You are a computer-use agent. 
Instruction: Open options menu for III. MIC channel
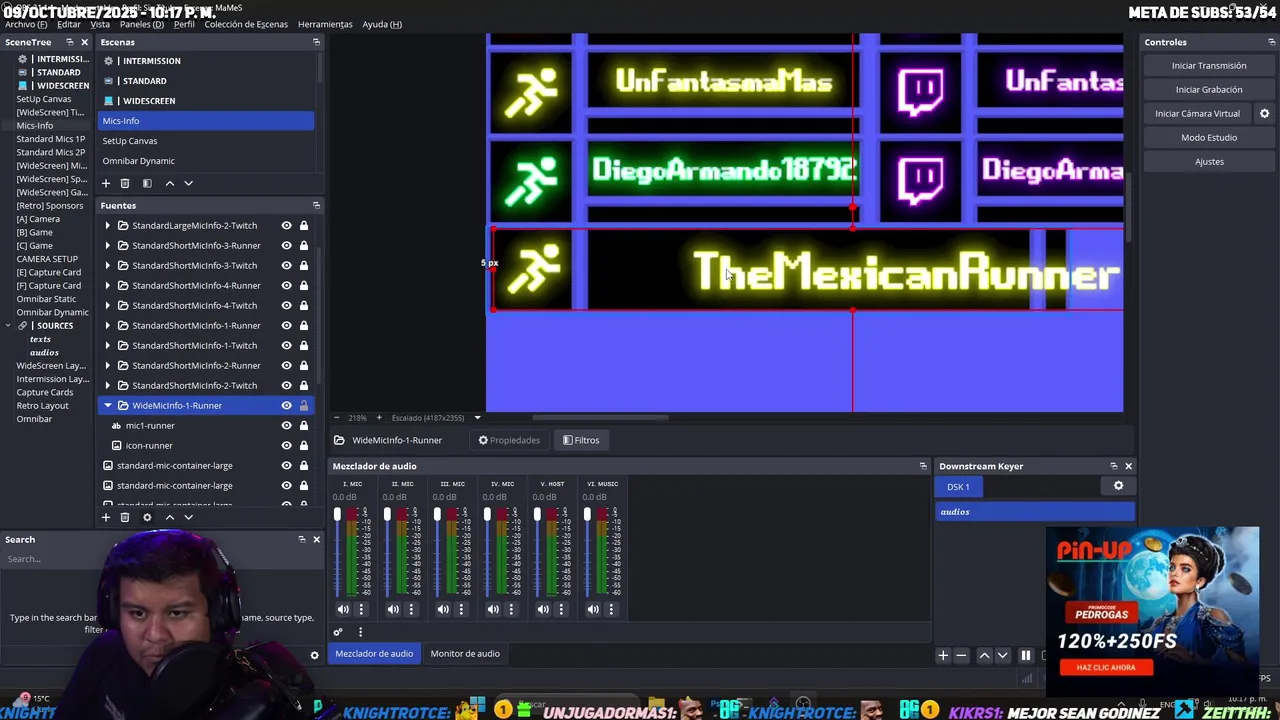pyautogui.click(x=461, y=609)
